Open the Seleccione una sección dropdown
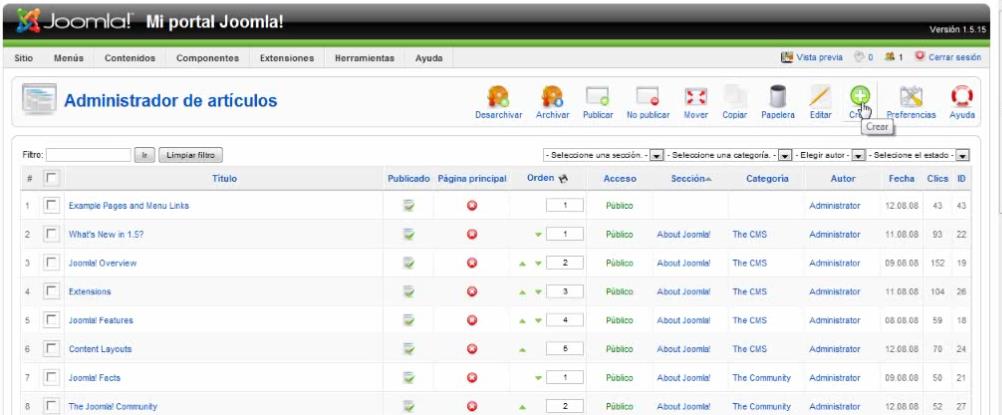 click(603, 155)
